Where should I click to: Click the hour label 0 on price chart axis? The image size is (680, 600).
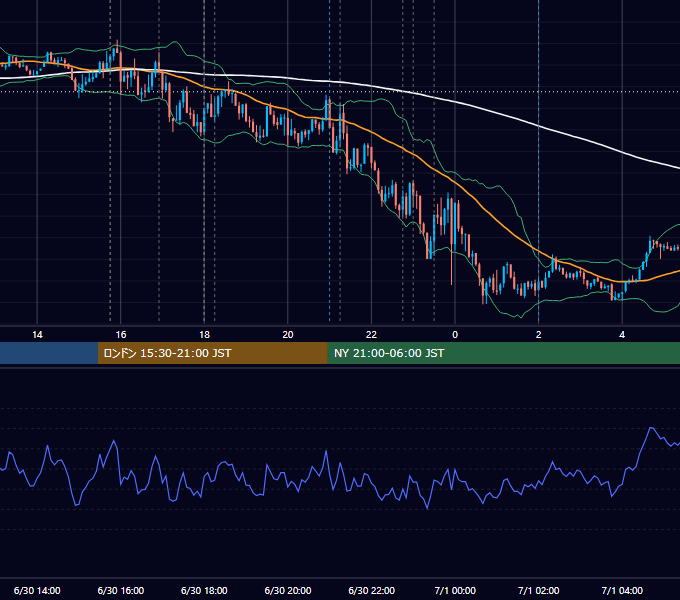point(455,335)
